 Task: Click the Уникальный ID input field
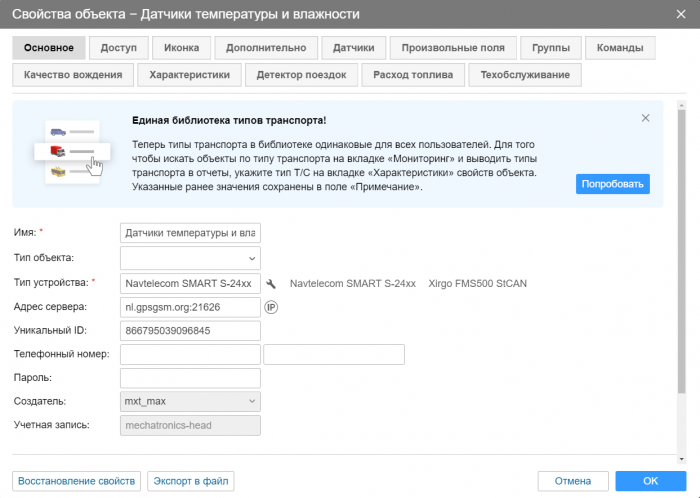190,330
